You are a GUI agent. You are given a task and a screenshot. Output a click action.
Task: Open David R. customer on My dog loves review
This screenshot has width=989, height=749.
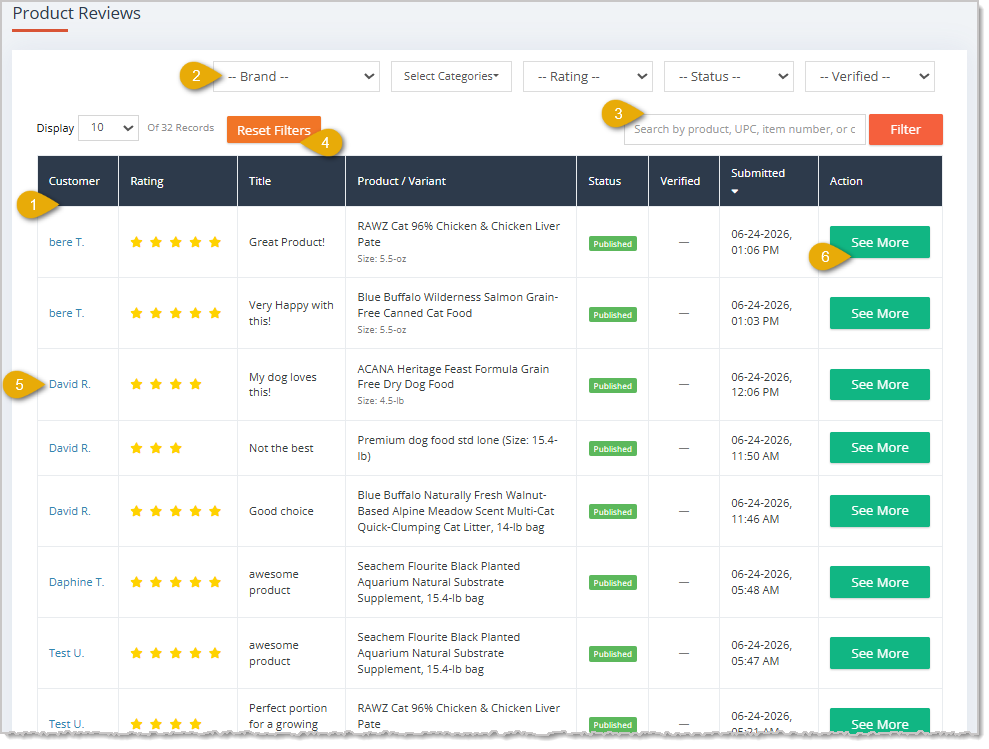click(69, 384)
